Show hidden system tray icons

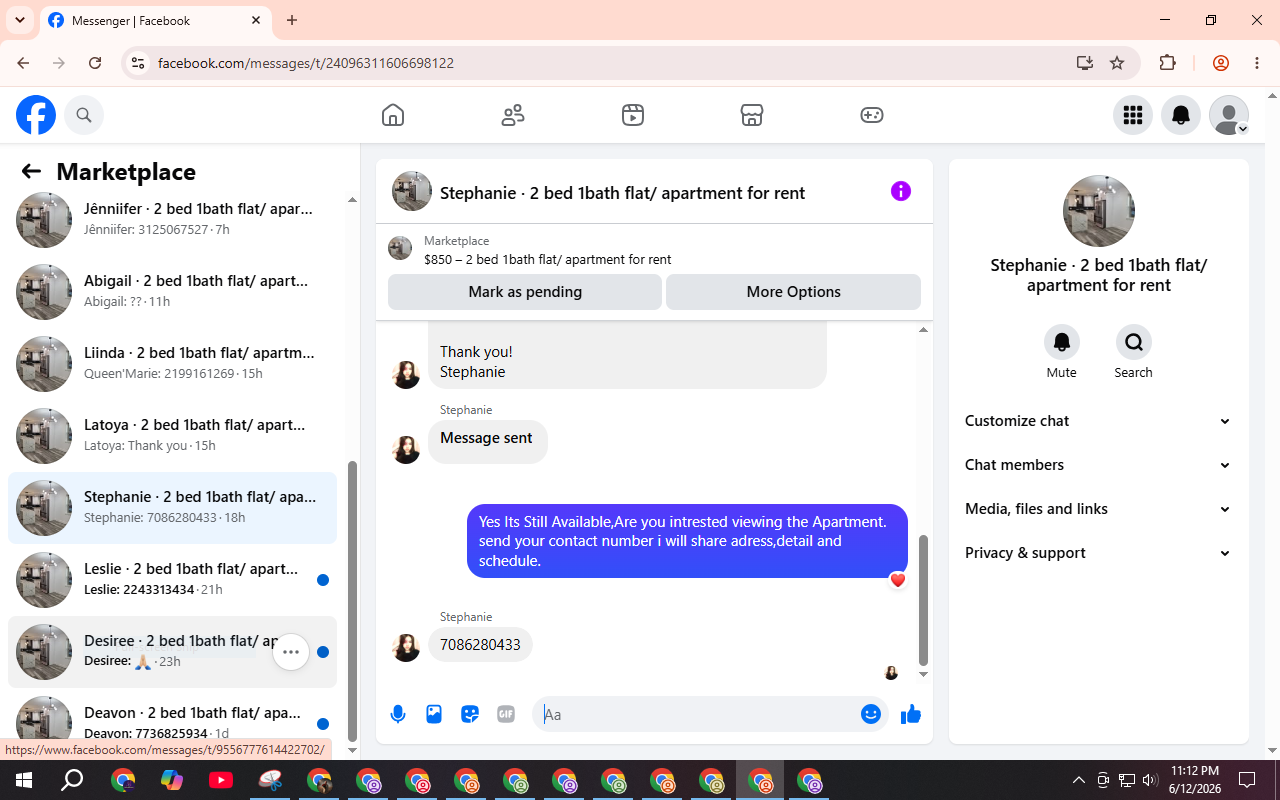(1078, 780)
